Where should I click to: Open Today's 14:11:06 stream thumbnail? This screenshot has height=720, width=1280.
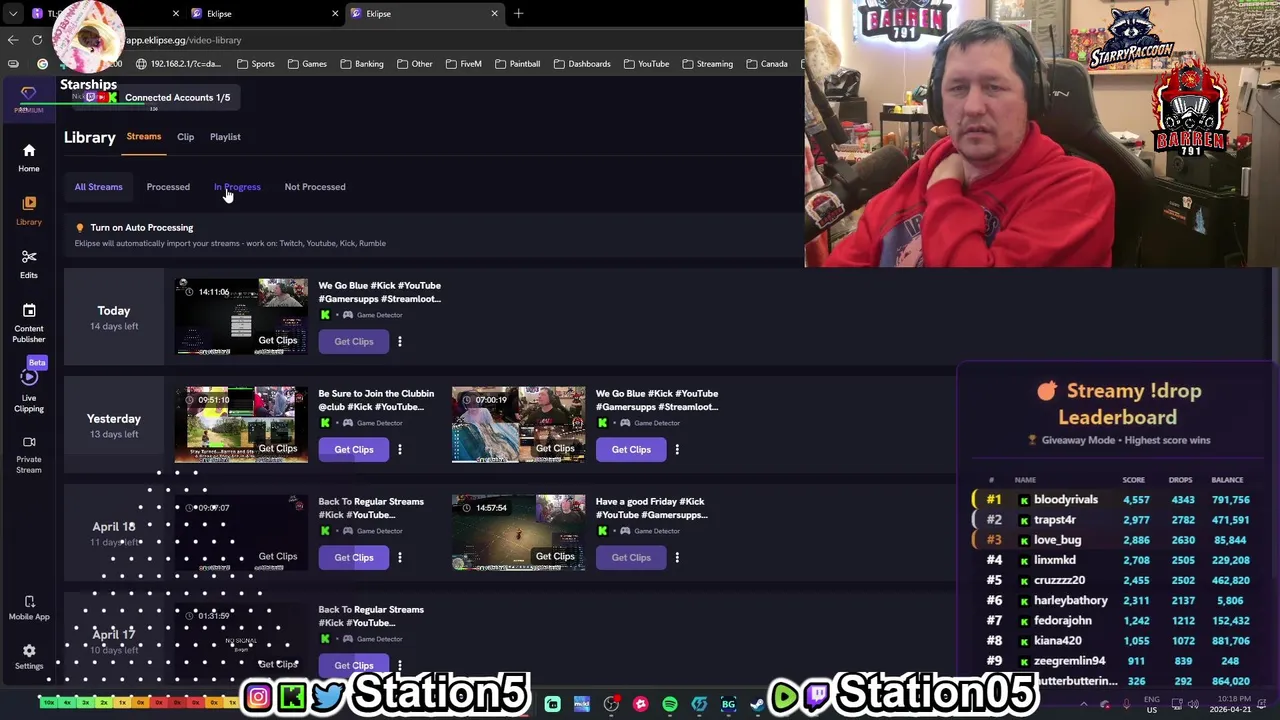(242, 317)
